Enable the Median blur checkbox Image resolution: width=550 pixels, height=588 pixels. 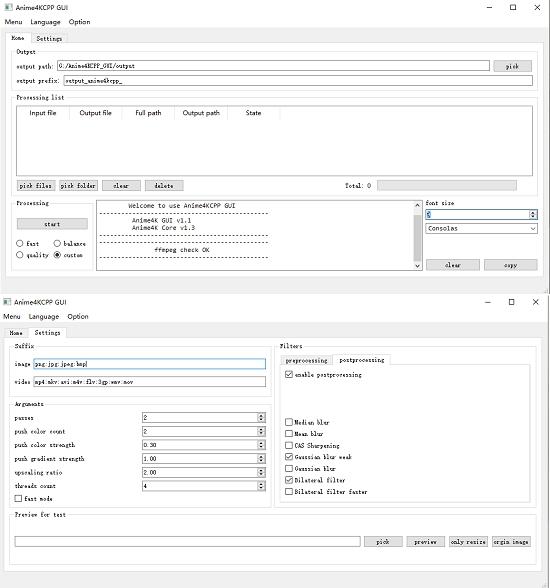tap(289, 422)
